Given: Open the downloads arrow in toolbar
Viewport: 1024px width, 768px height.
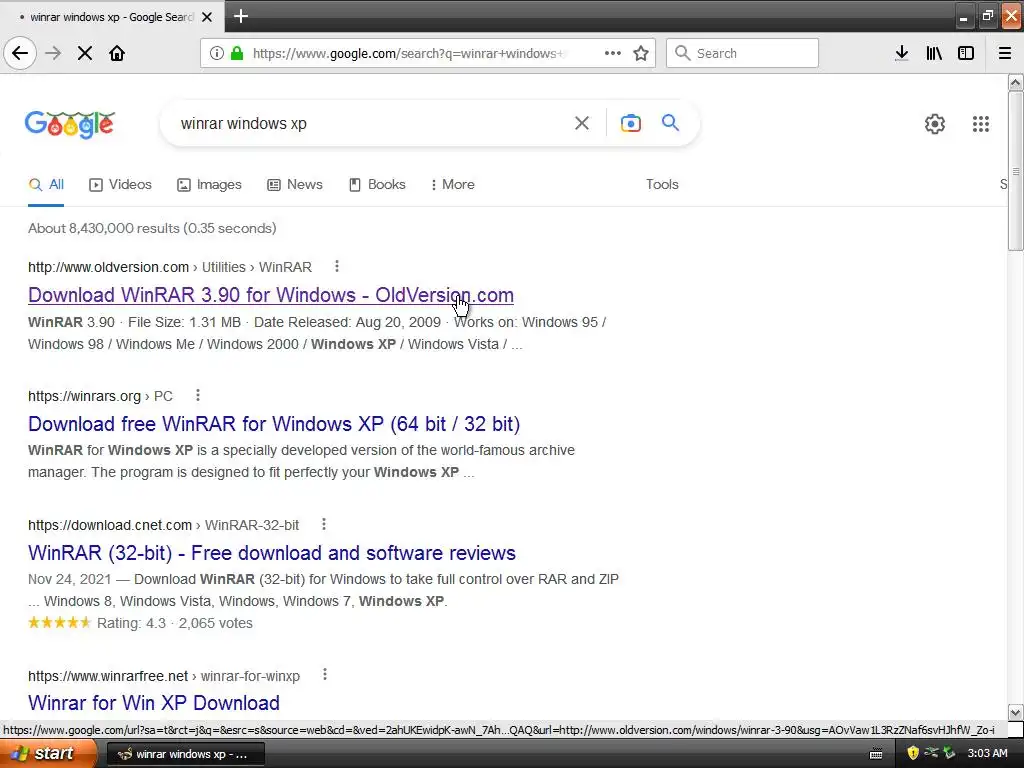Looking at the screenshot, I should (902, 53).
